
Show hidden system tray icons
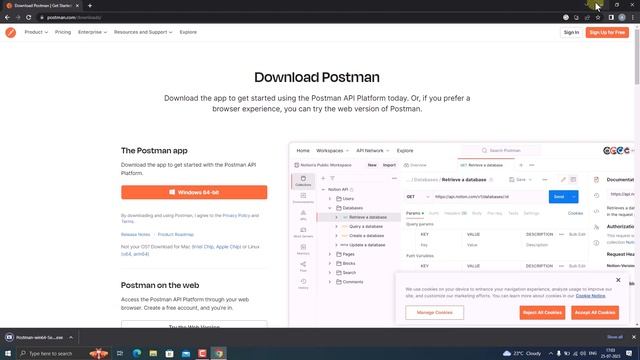point(550,353)
